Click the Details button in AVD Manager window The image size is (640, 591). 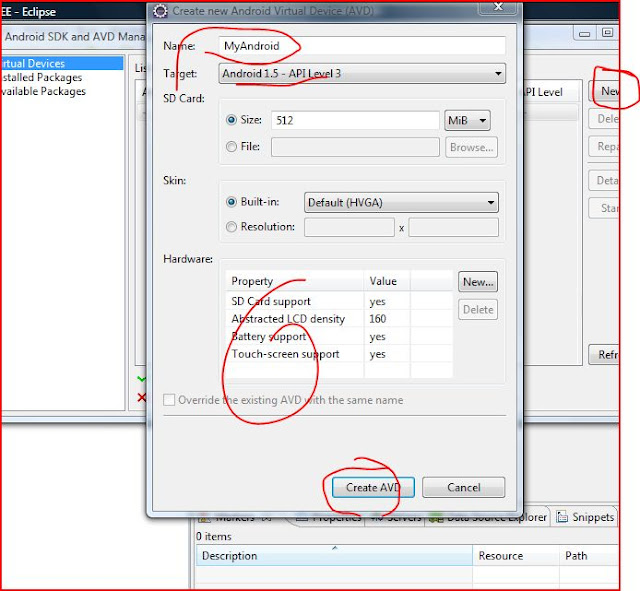coord(604,180)
